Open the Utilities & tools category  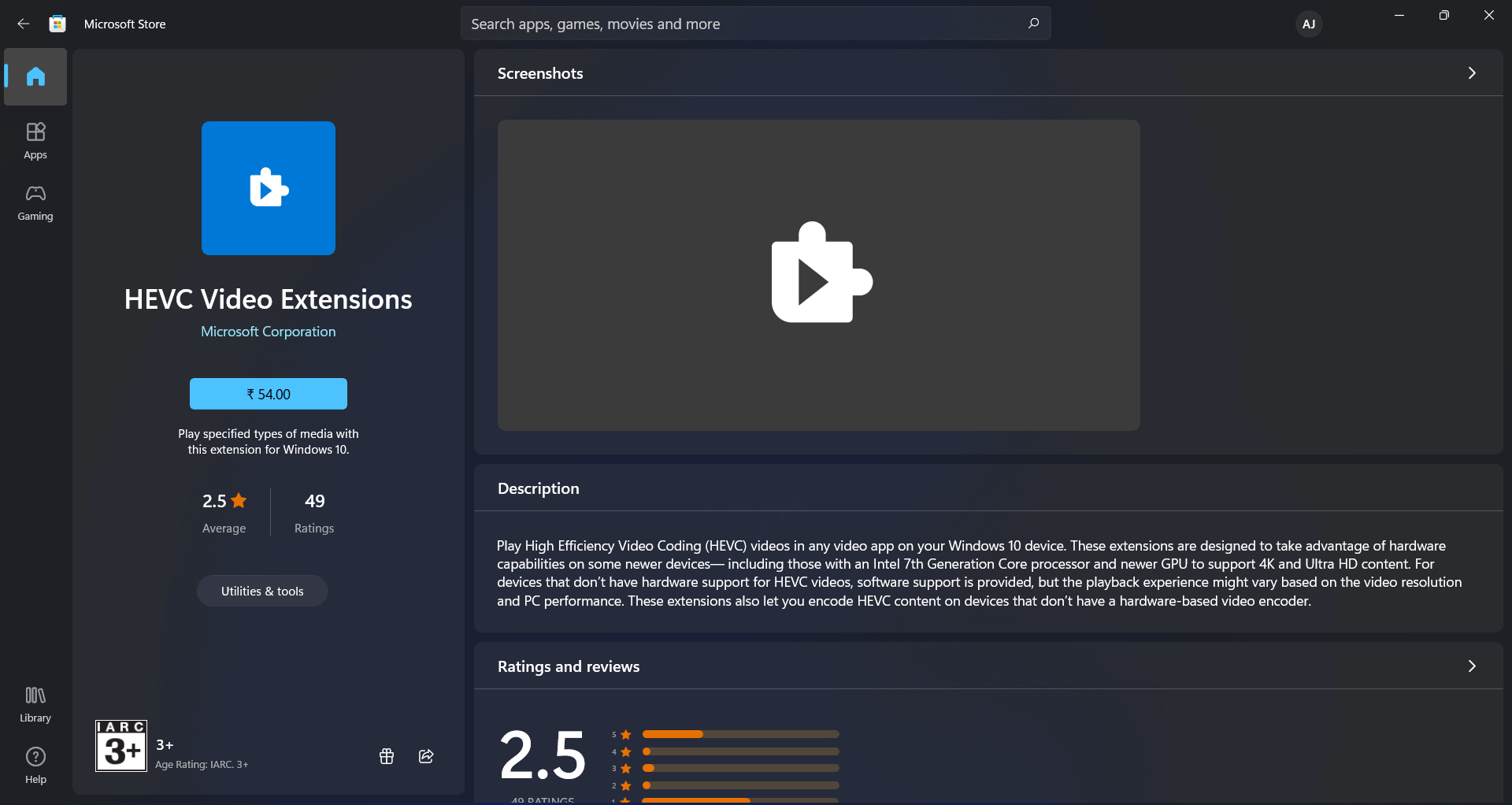(x=261, y=590)
